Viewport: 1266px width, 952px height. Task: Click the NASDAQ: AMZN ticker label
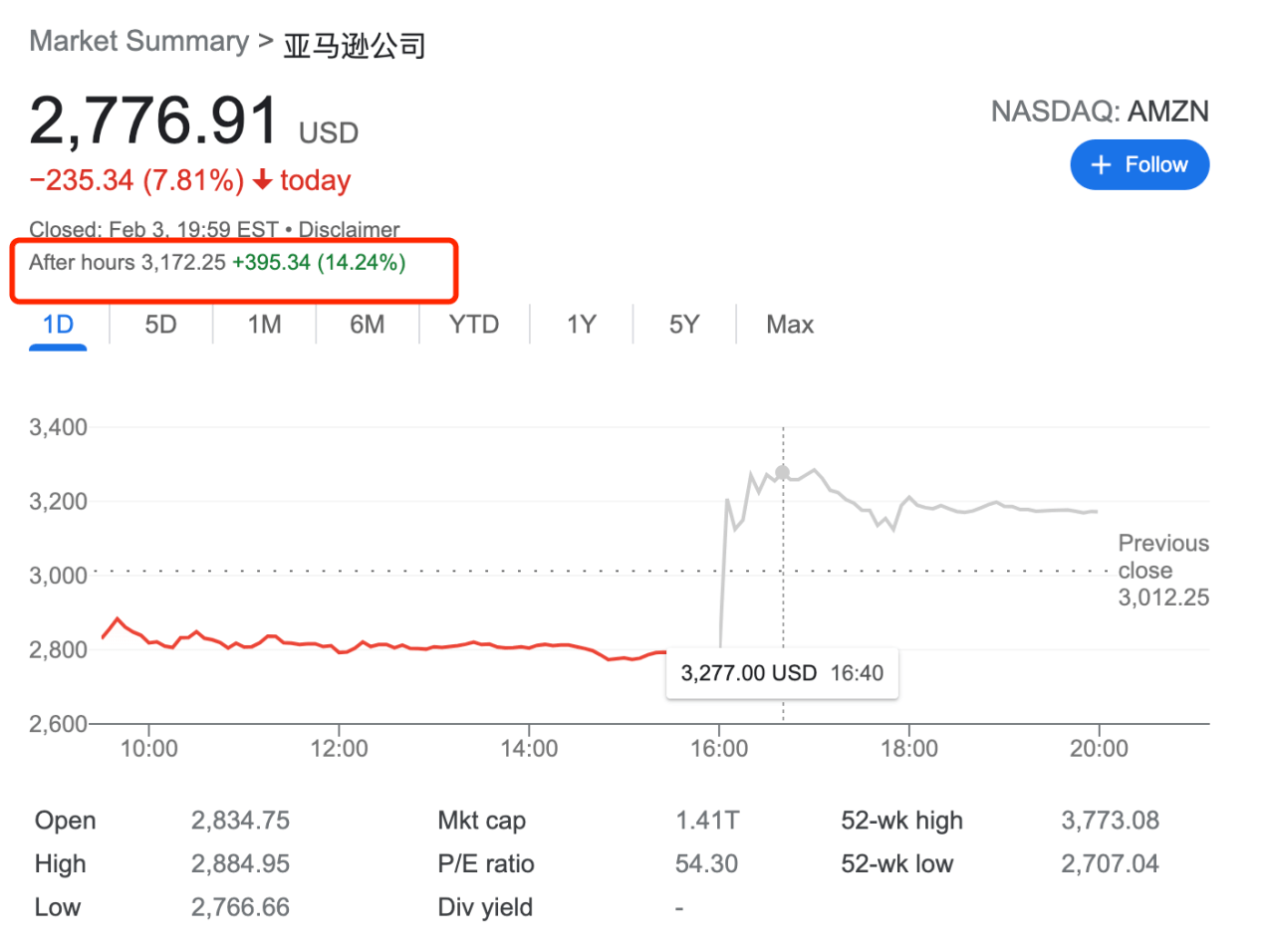click(x=1099, y=112)
